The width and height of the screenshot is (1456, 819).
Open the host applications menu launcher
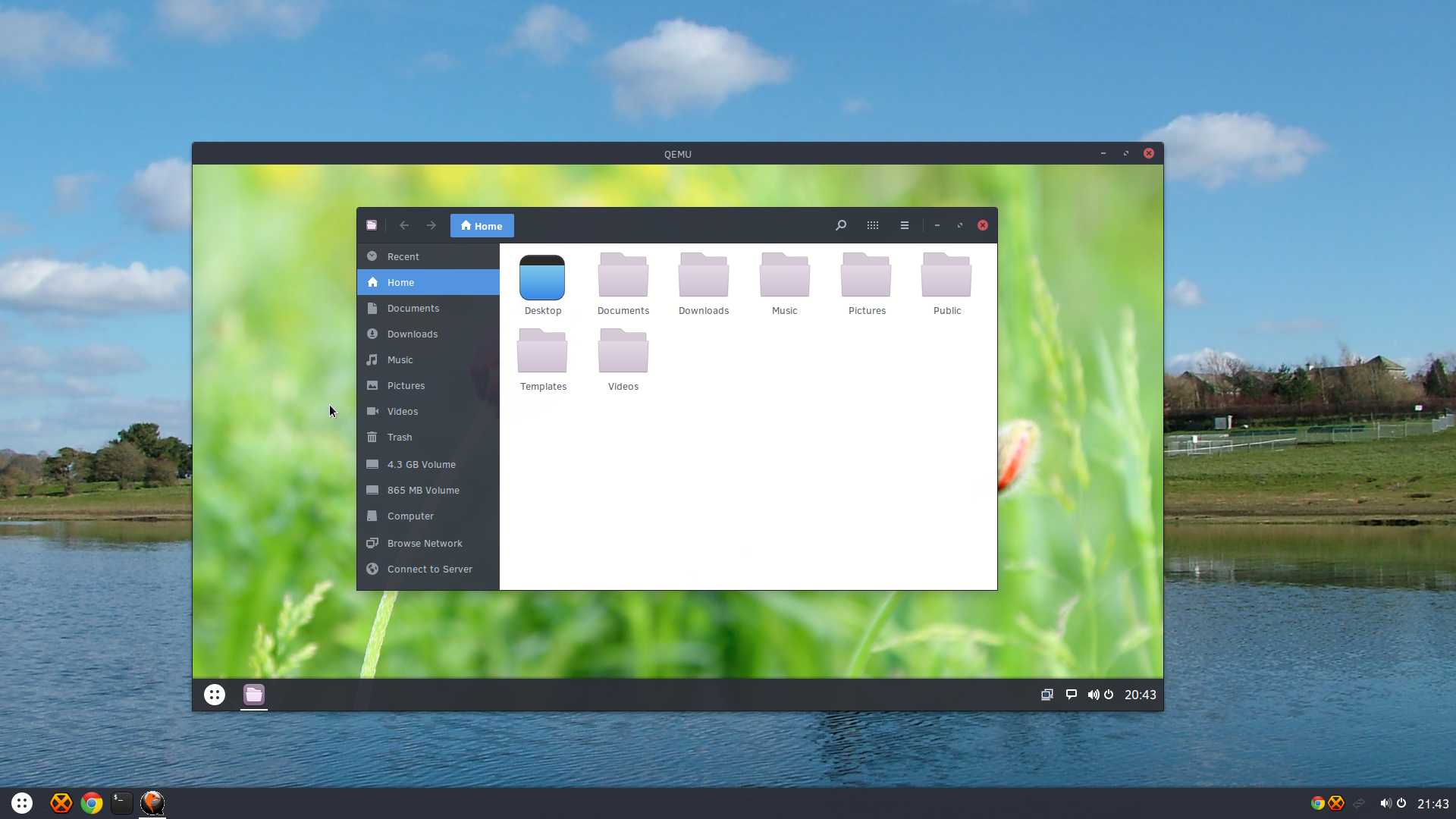[x=22, y=803]
